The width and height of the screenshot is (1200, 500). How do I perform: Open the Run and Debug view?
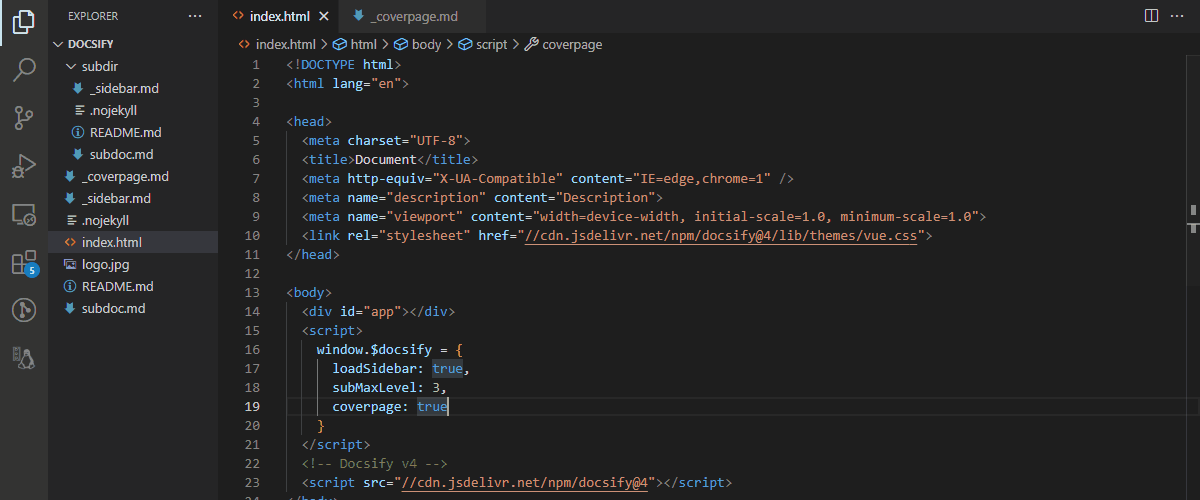(24, 166)
